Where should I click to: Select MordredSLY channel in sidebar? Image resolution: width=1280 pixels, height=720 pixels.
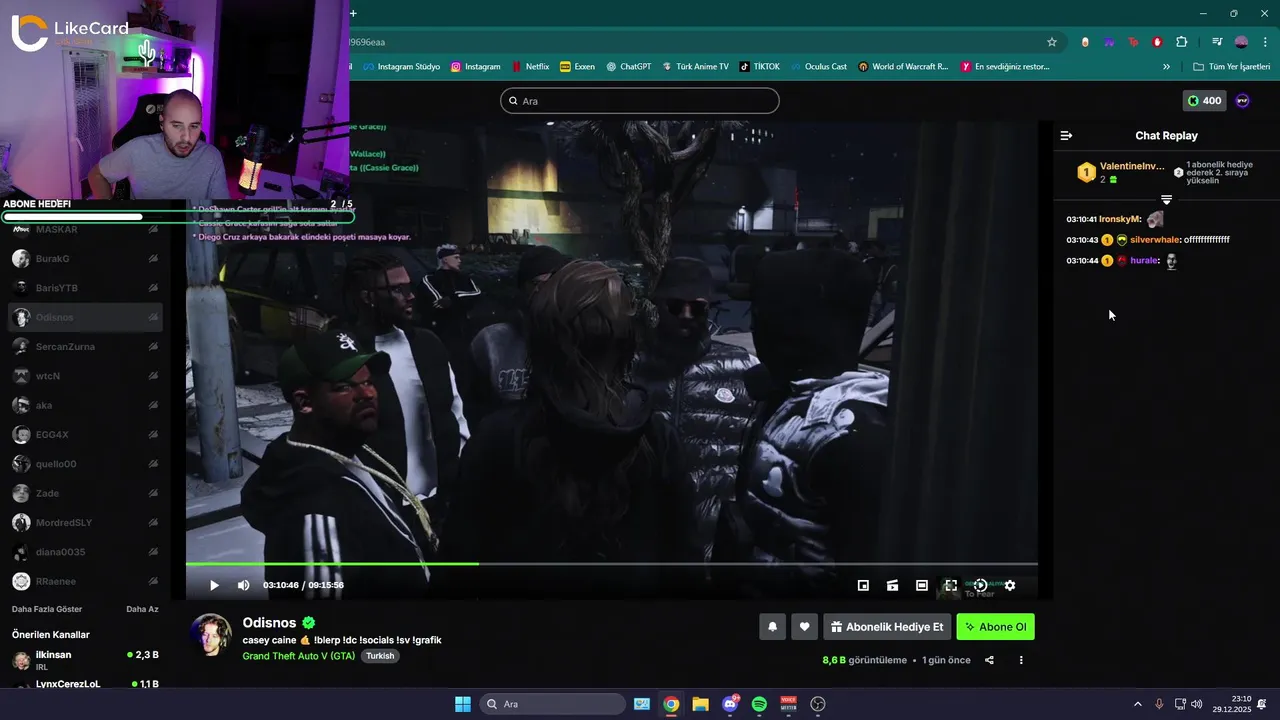coord(86,523)
